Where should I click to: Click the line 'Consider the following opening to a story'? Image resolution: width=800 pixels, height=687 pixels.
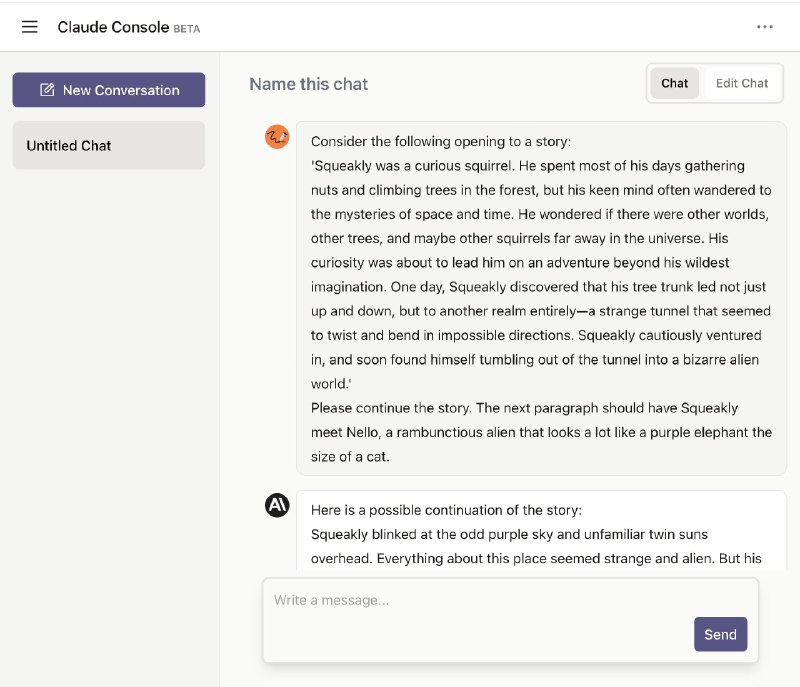pyautogui.click(x=441, y=141)
